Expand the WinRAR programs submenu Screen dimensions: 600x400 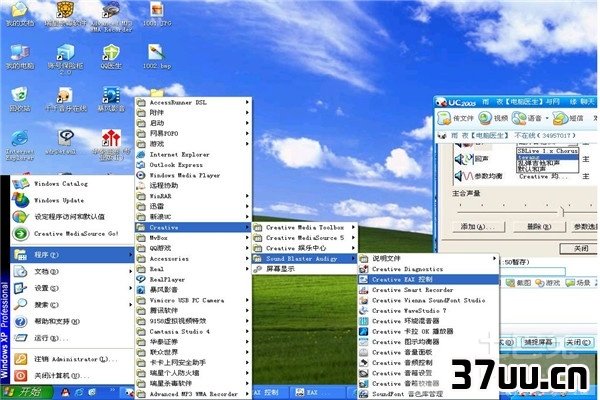pyautogui.click(x=193, y=196)
